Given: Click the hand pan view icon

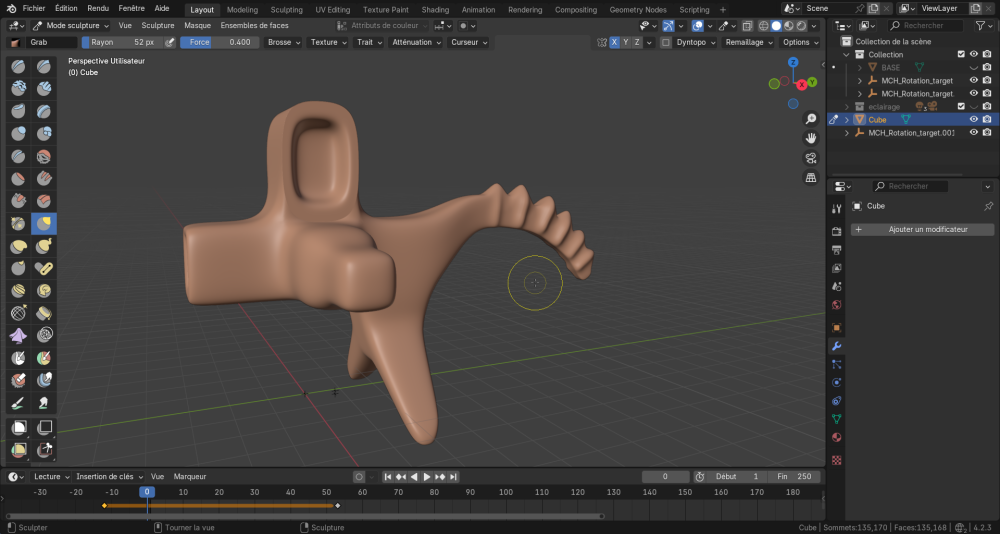Looking at the screenshot, I should (811, 138).
